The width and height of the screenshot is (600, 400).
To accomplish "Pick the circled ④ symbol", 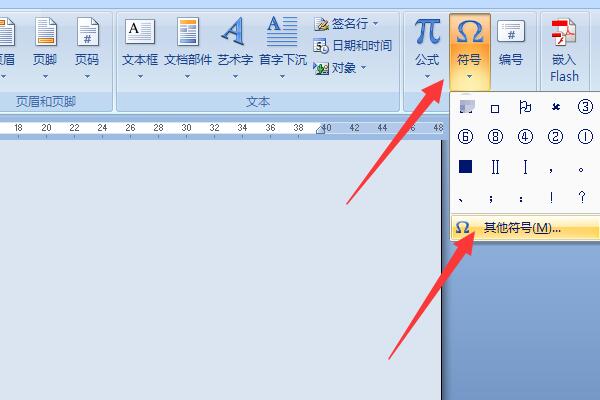I will tap(525, 137).
